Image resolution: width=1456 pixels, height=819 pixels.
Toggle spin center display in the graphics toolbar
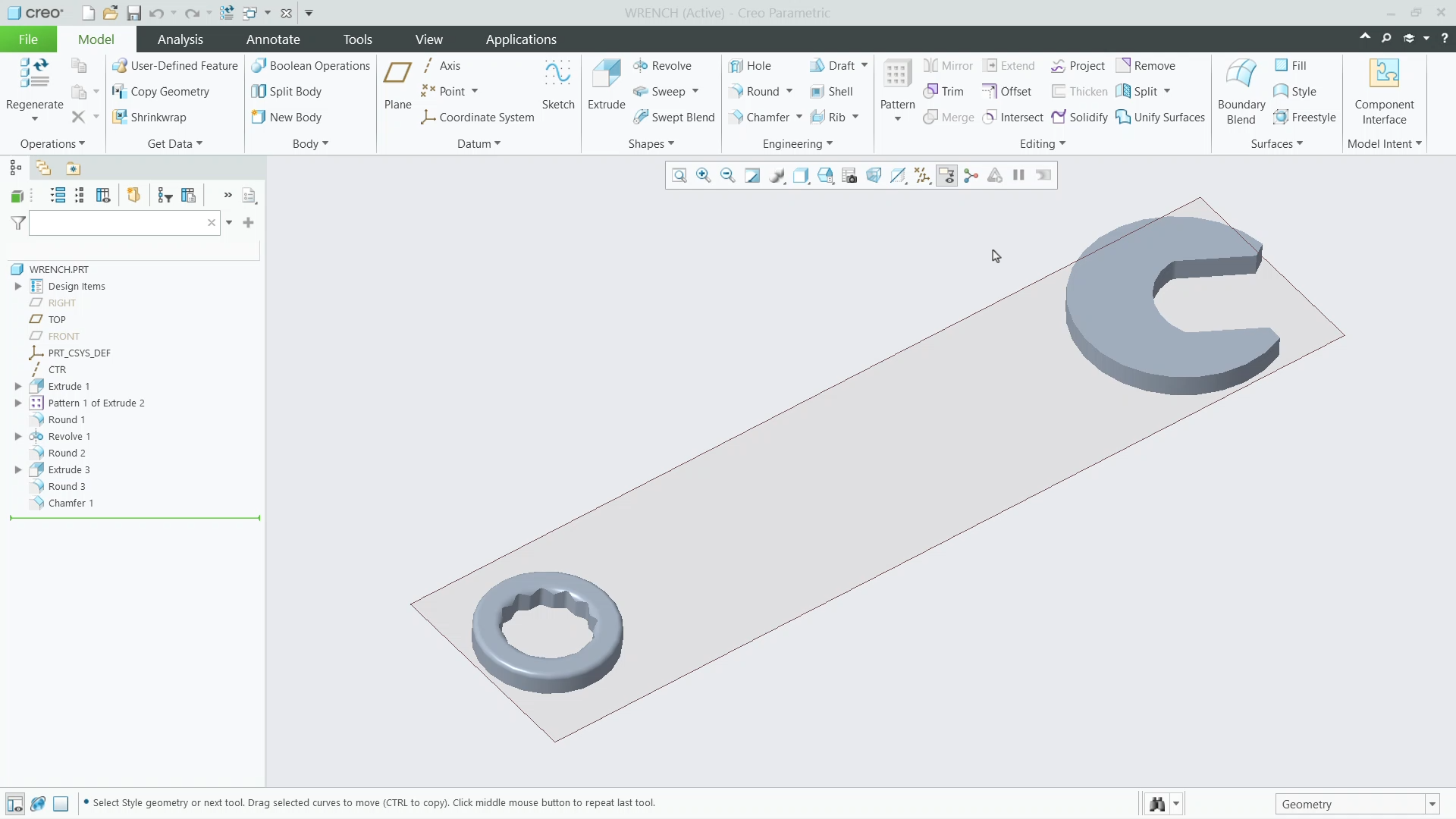click(971, 175)
